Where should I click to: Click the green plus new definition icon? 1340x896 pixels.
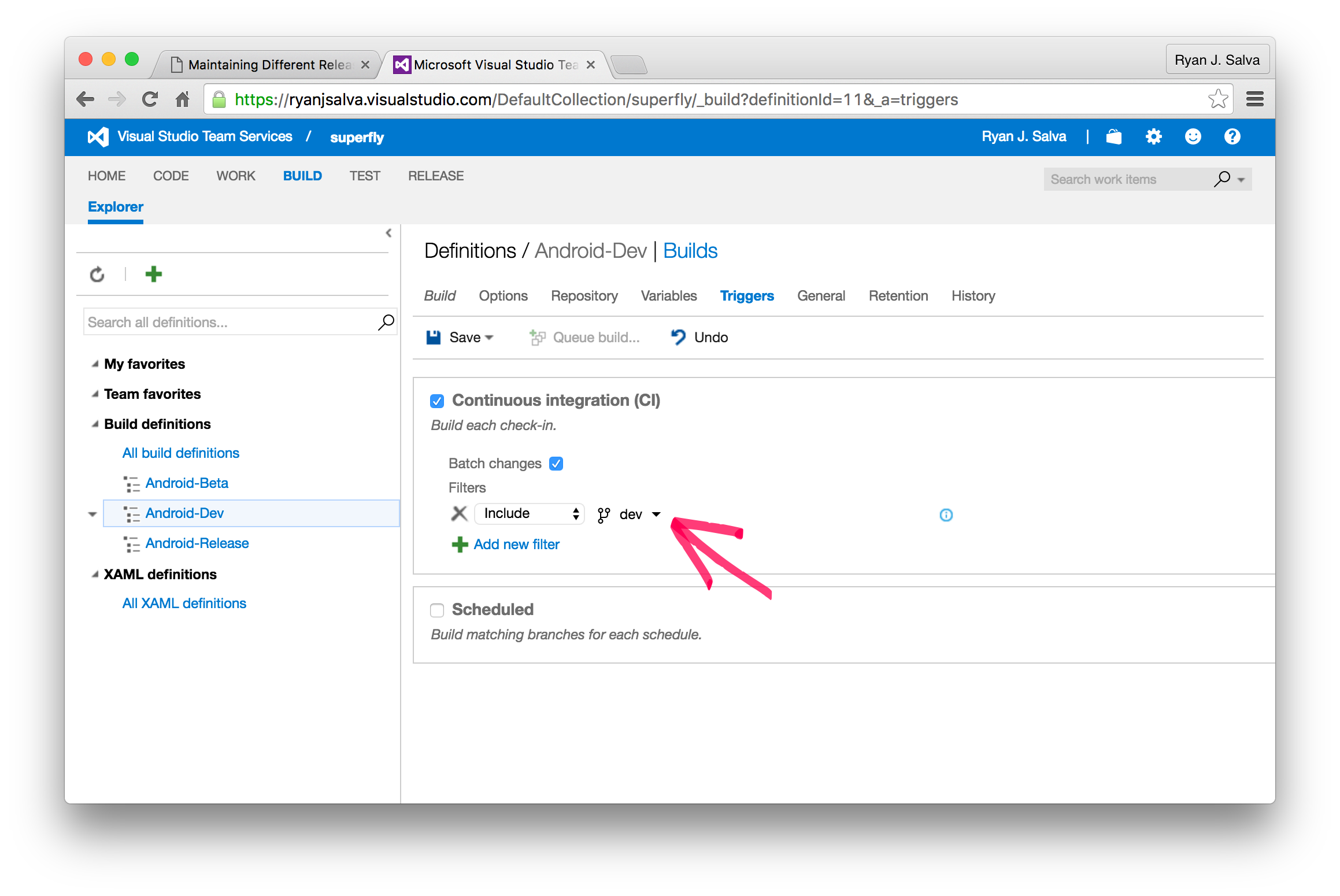(153, 274)
